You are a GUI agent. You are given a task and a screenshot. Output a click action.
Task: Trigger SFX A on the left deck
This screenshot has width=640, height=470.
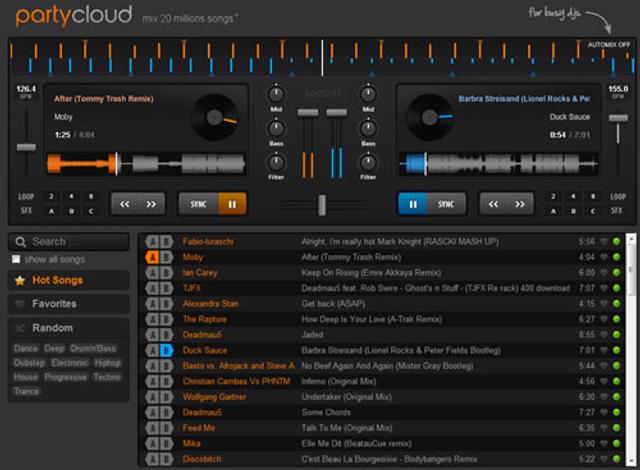point(51,211)
